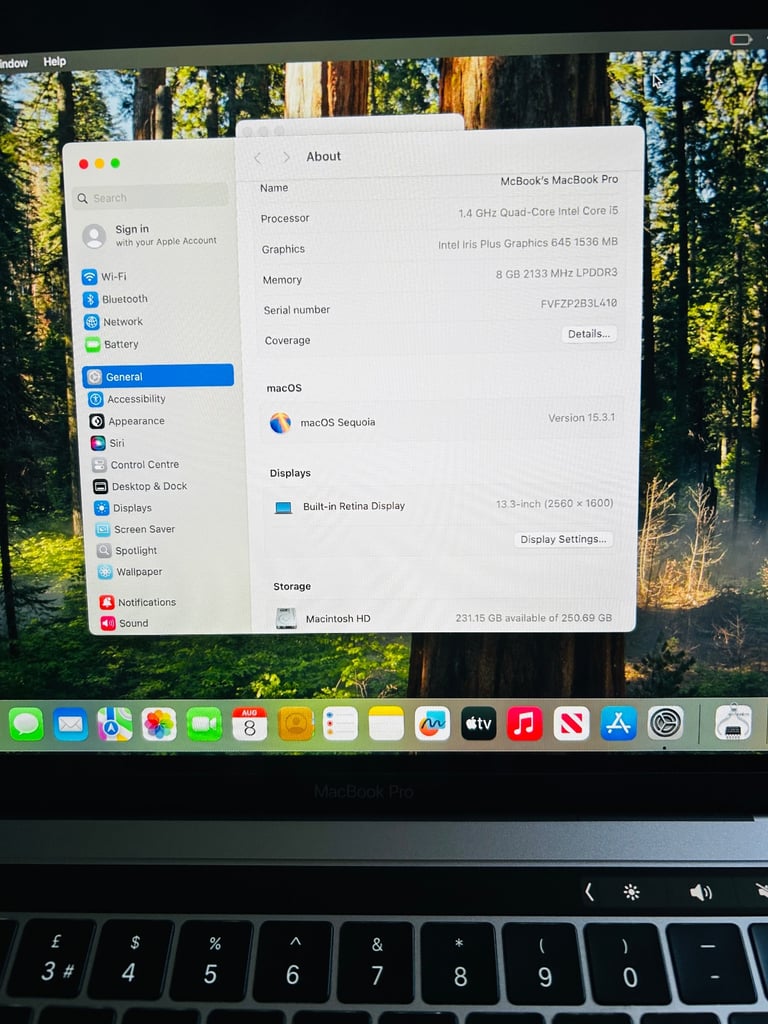768x1024 pixels.
Task: Launch Music from the Dock
Action: click(x=525, y=724)
